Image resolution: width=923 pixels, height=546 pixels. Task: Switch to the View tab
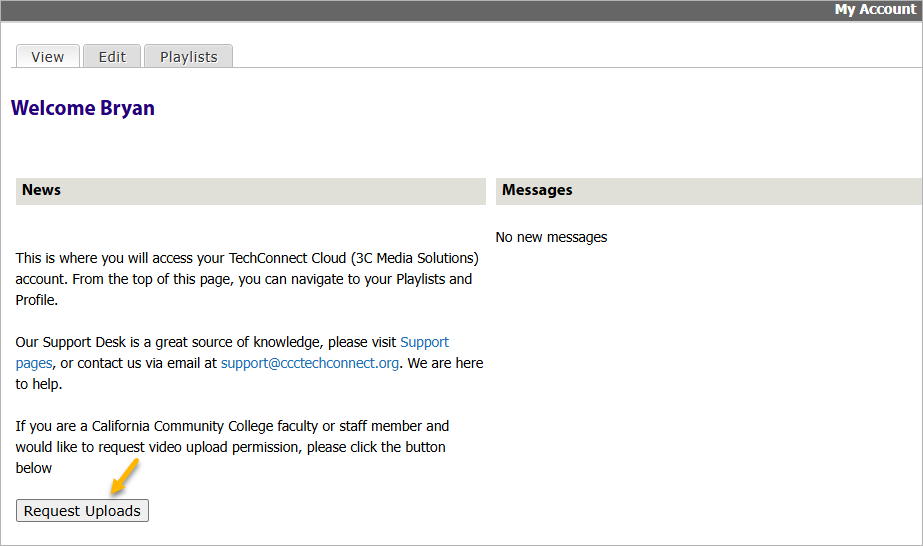click(47, 57)
